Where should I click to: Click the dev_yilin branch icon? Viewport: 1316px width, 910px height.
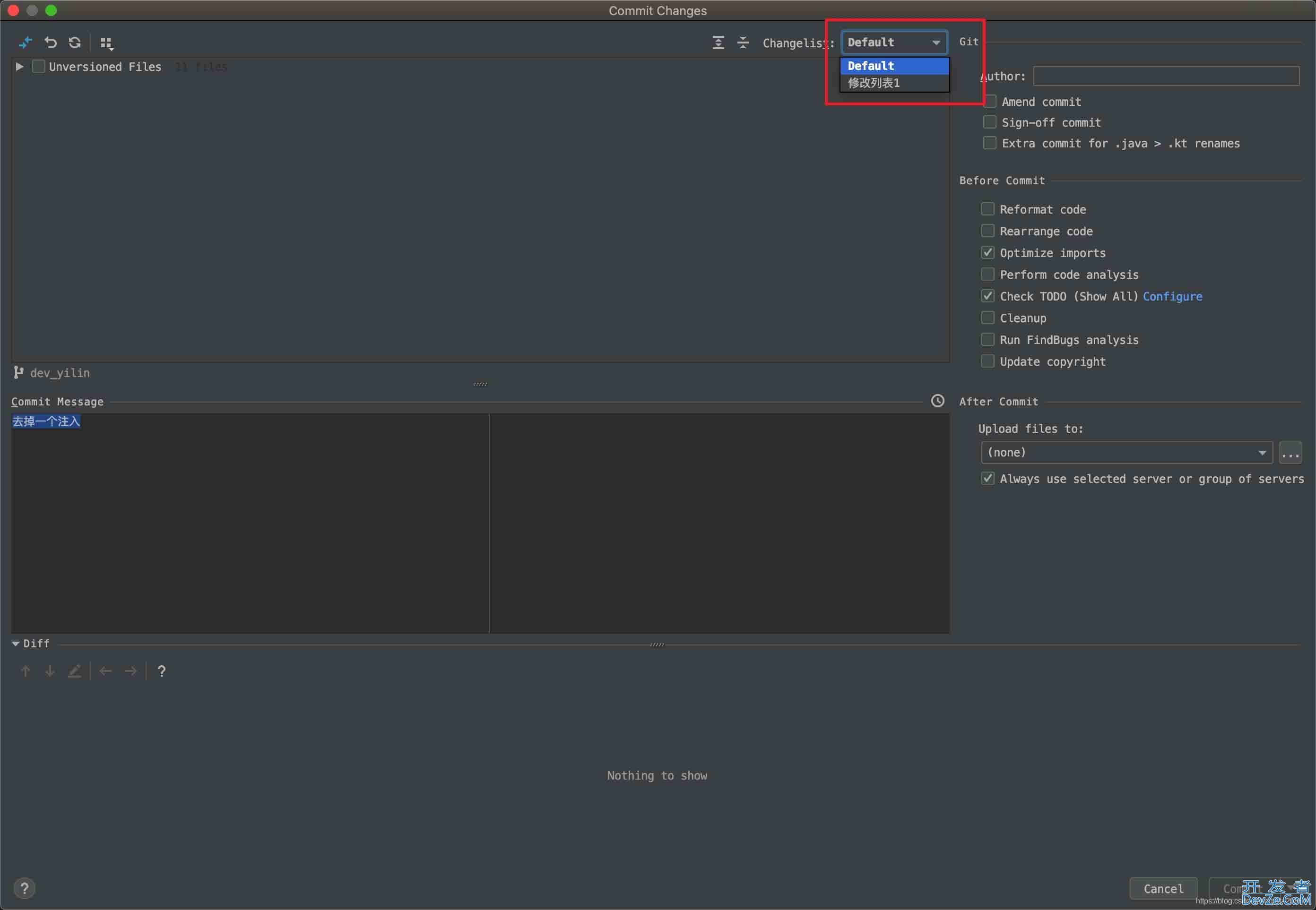19,372
